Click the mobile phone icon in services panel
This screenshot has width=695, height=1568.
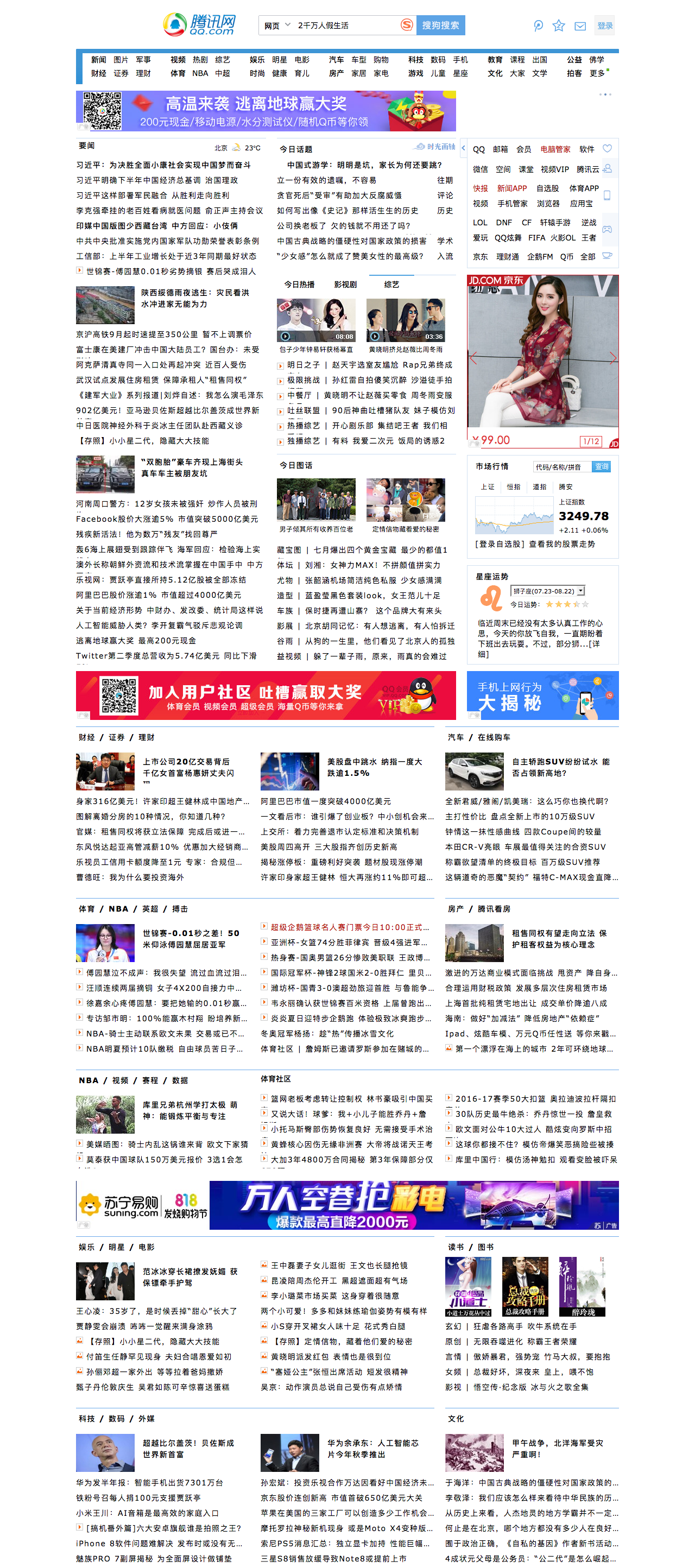pyautogui.click(x=606, y=195)
